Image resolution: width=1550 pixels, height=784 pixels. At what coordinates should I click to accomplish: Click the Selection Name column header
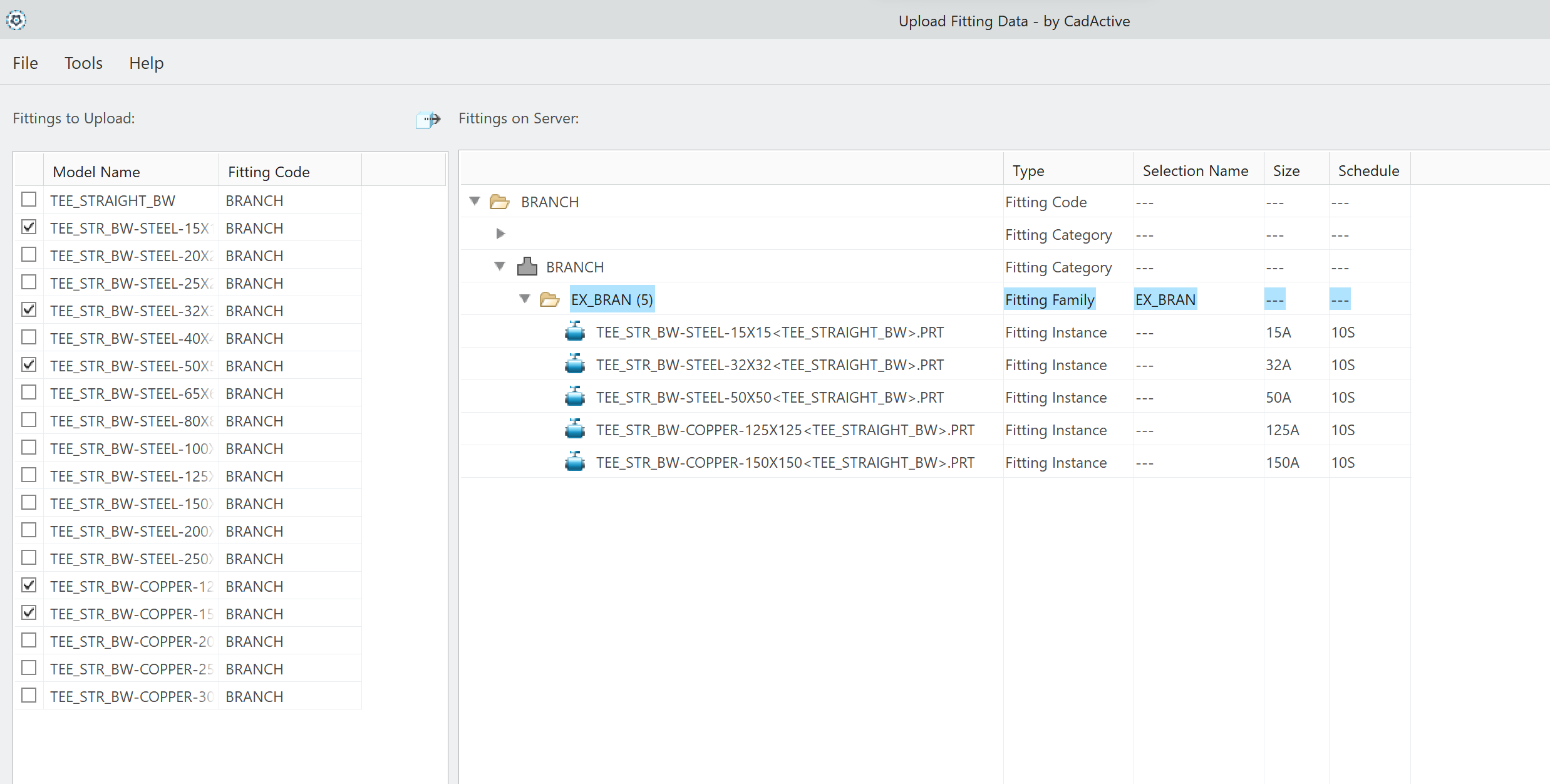[x=1195, y=171]
